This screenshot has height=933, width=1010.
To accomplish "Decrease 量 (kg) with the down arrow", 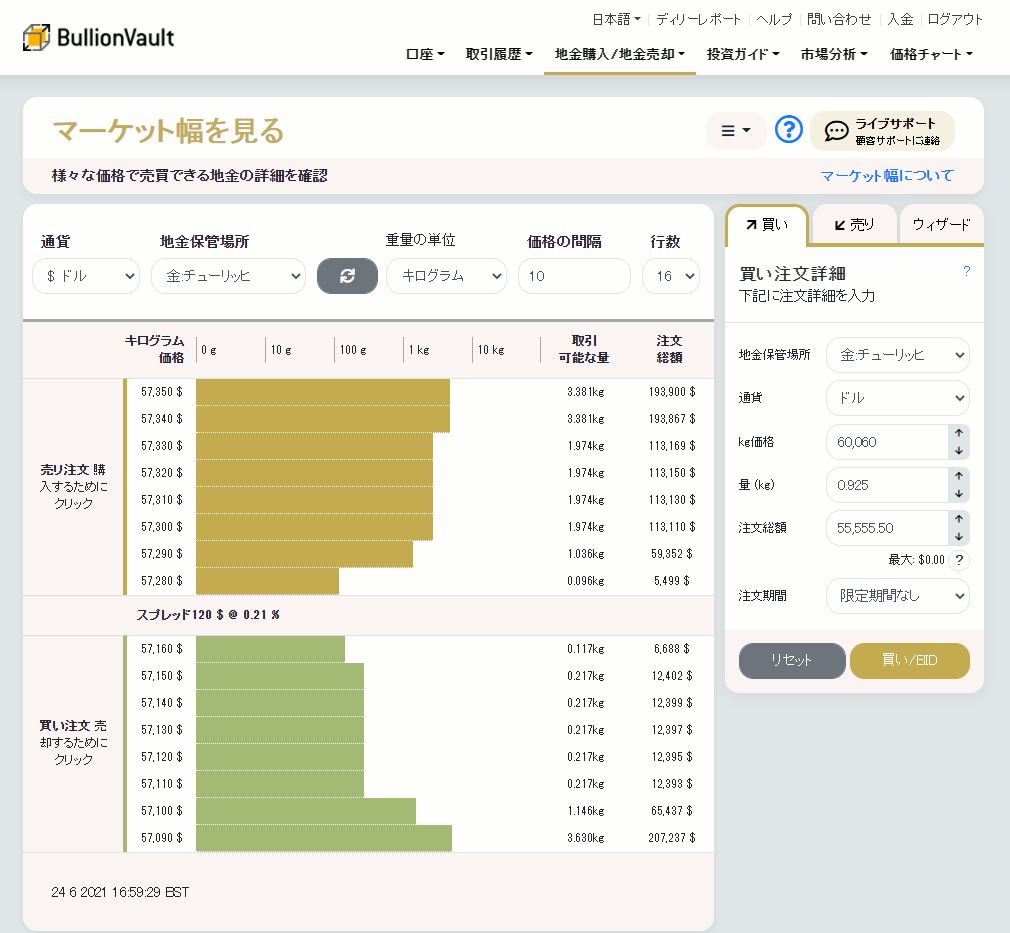I will (959, 494).
